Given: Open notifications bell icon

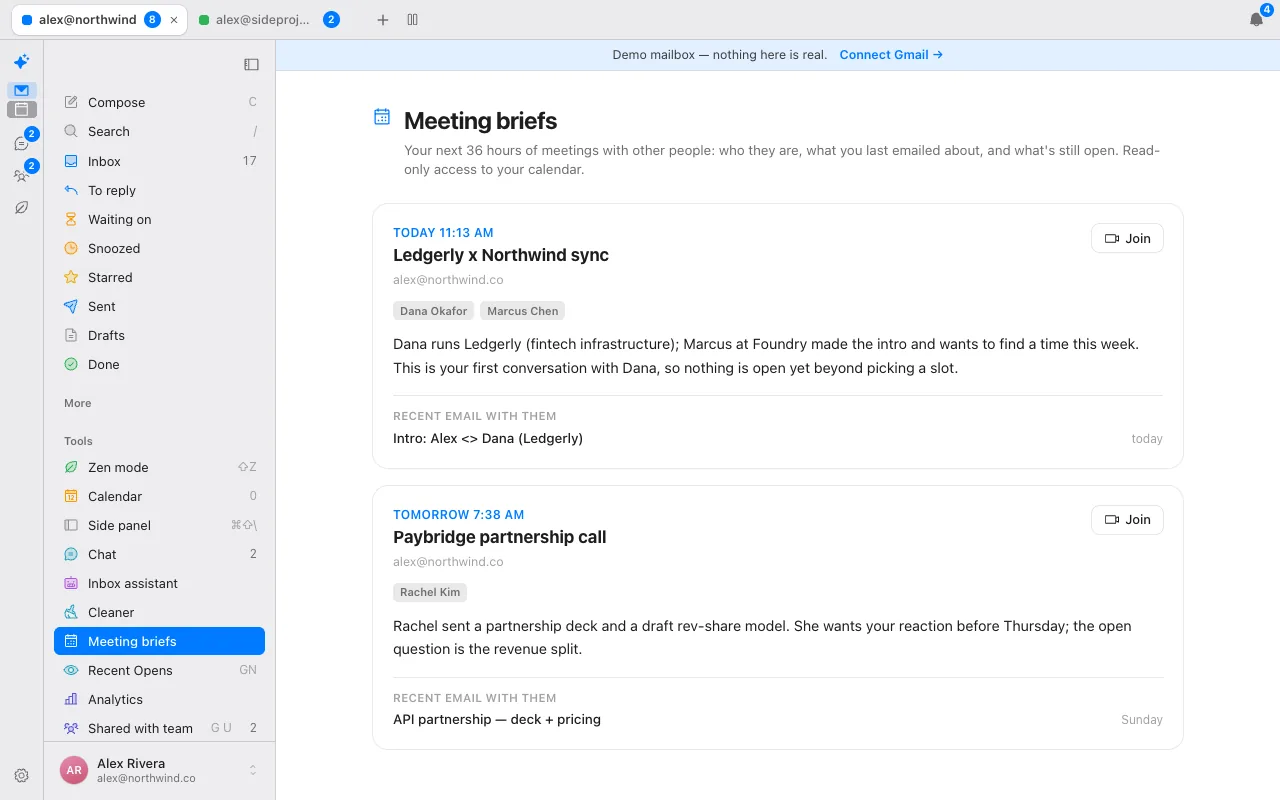Looking at the screenshot, I should point(1256,20).
